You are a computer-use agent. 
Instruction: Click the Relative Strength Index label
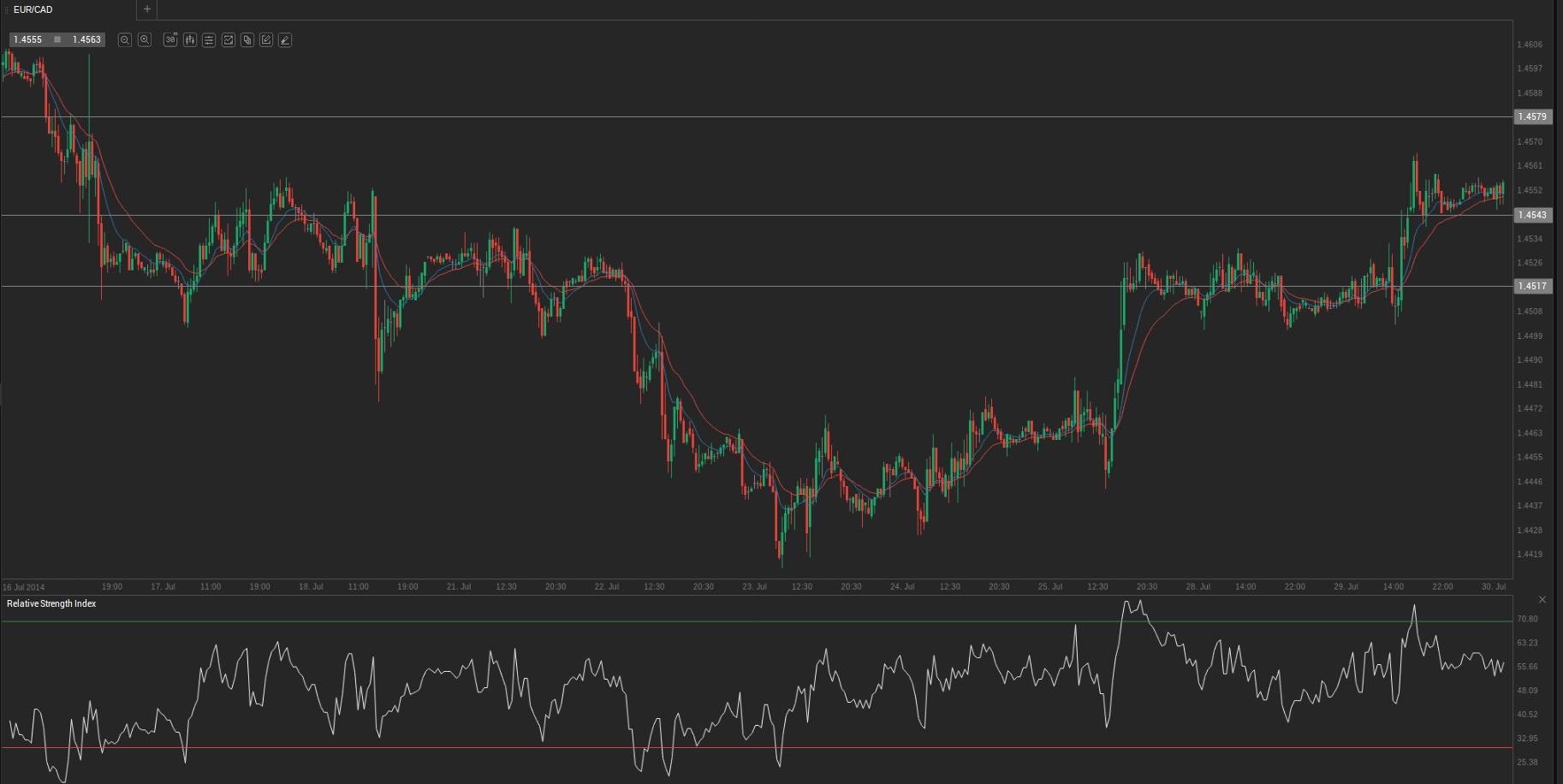click(x=51, y=604)
